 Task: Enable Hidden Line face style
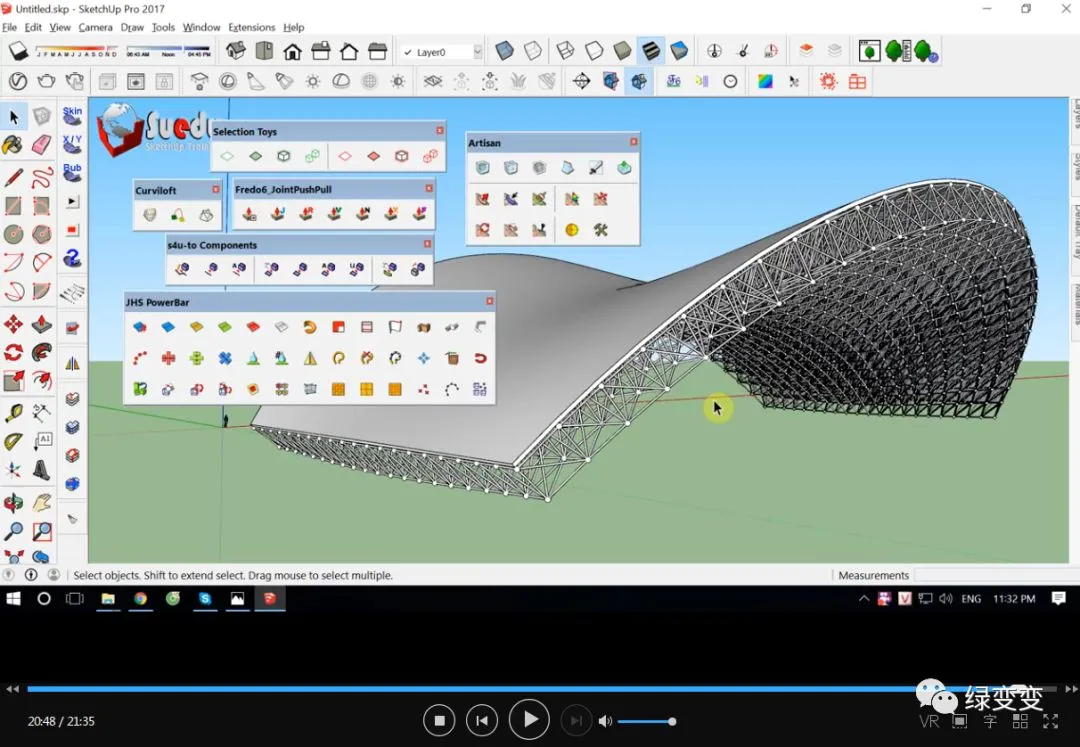coord(593,51)
